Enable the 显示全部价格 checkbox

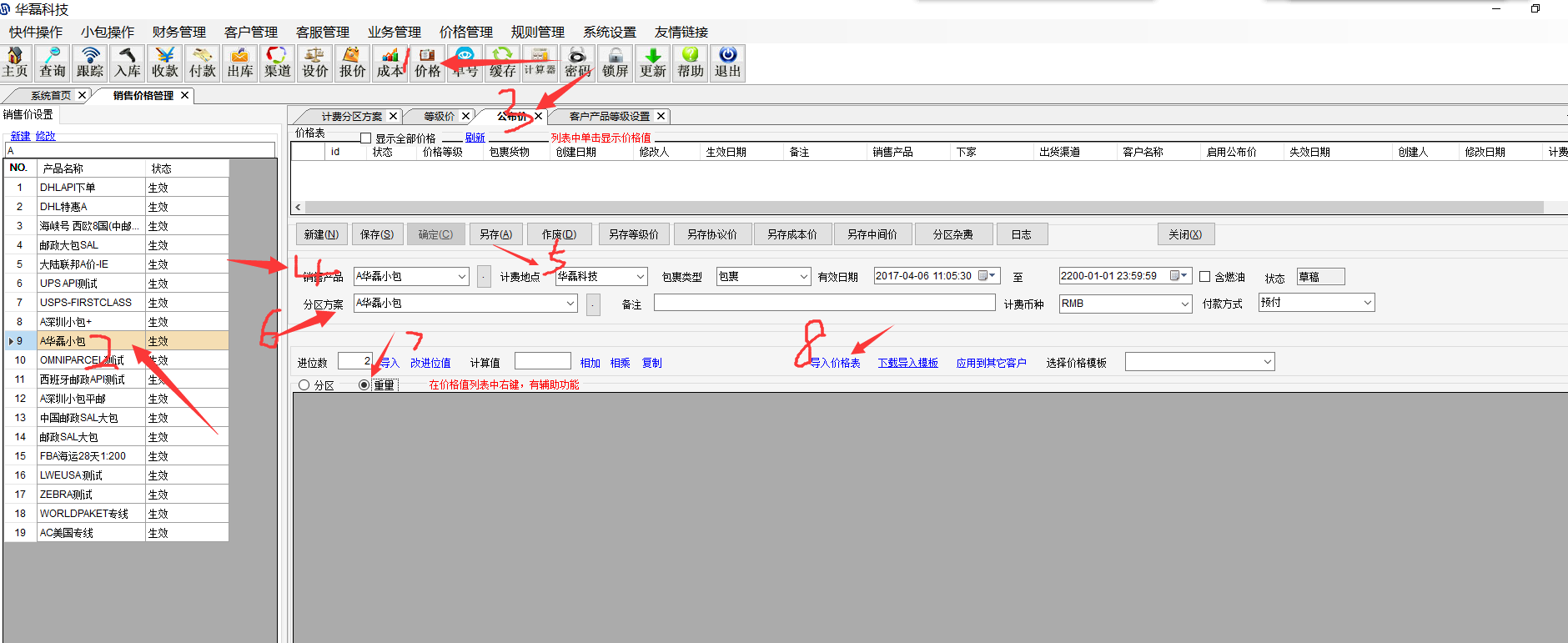coord(365,138)
